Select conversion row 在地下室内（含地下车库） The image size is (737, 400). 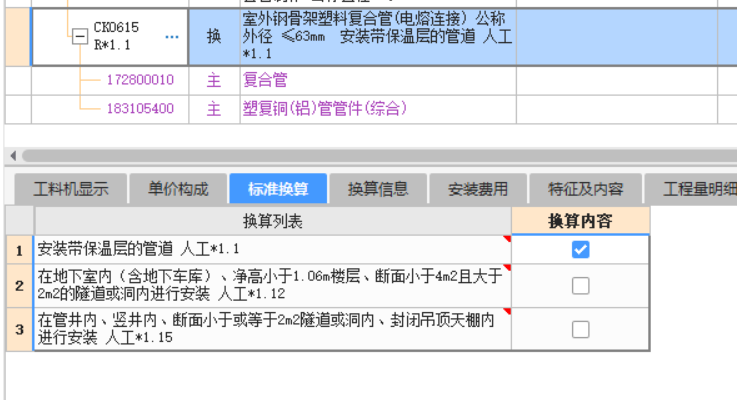(x=273, y=286)
